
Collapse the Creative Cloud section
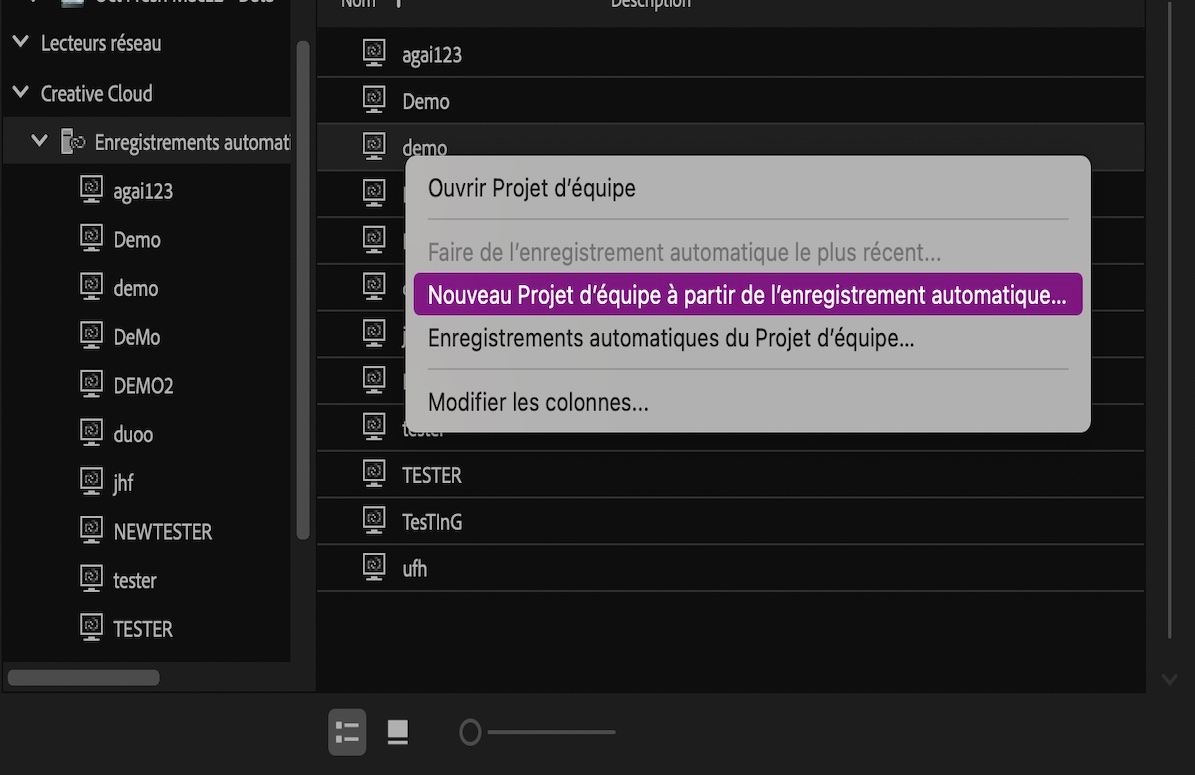(19, 93)
